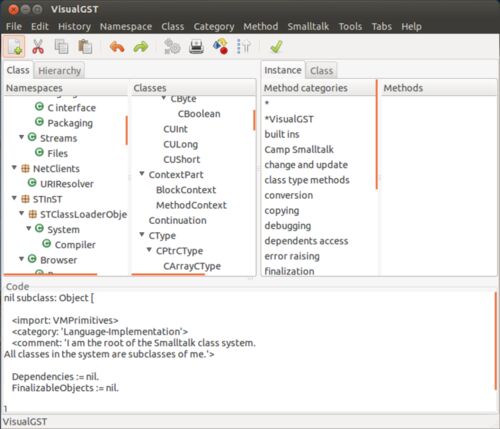Open the Help menu

tap(411, 26)
